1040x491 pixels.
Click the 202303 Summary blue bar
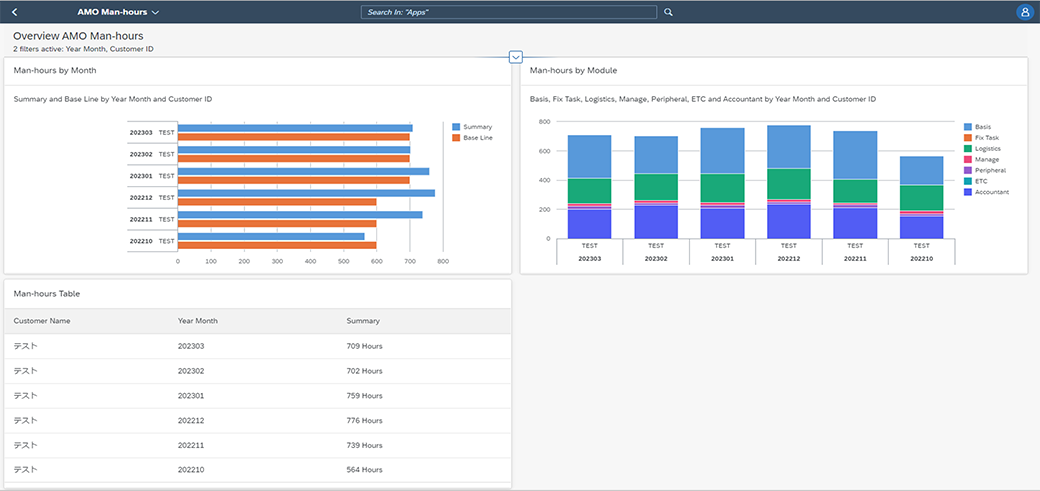point(295,128)
